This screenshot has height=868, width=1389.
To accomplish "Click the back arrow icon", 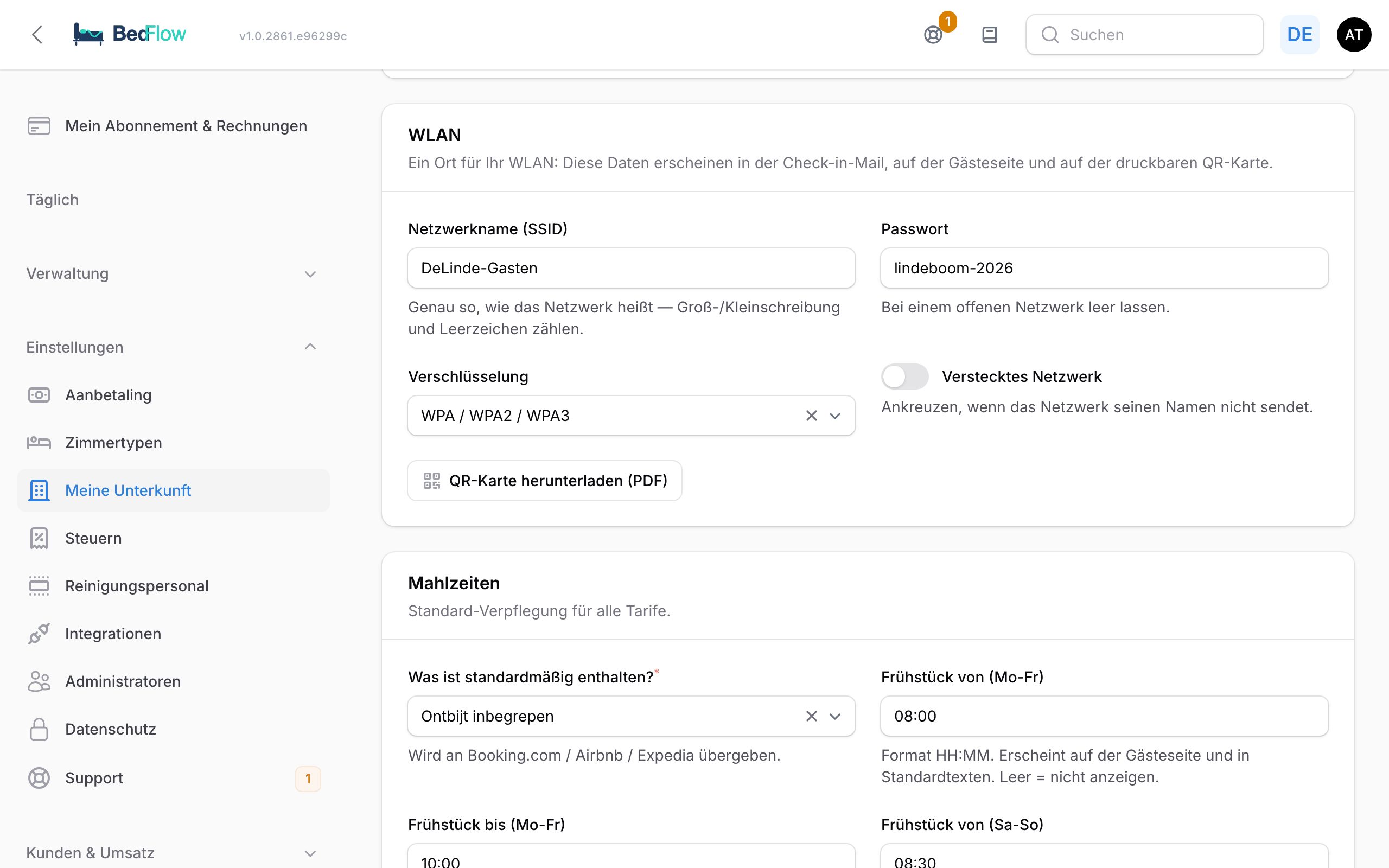I will (x=37, y=34).
